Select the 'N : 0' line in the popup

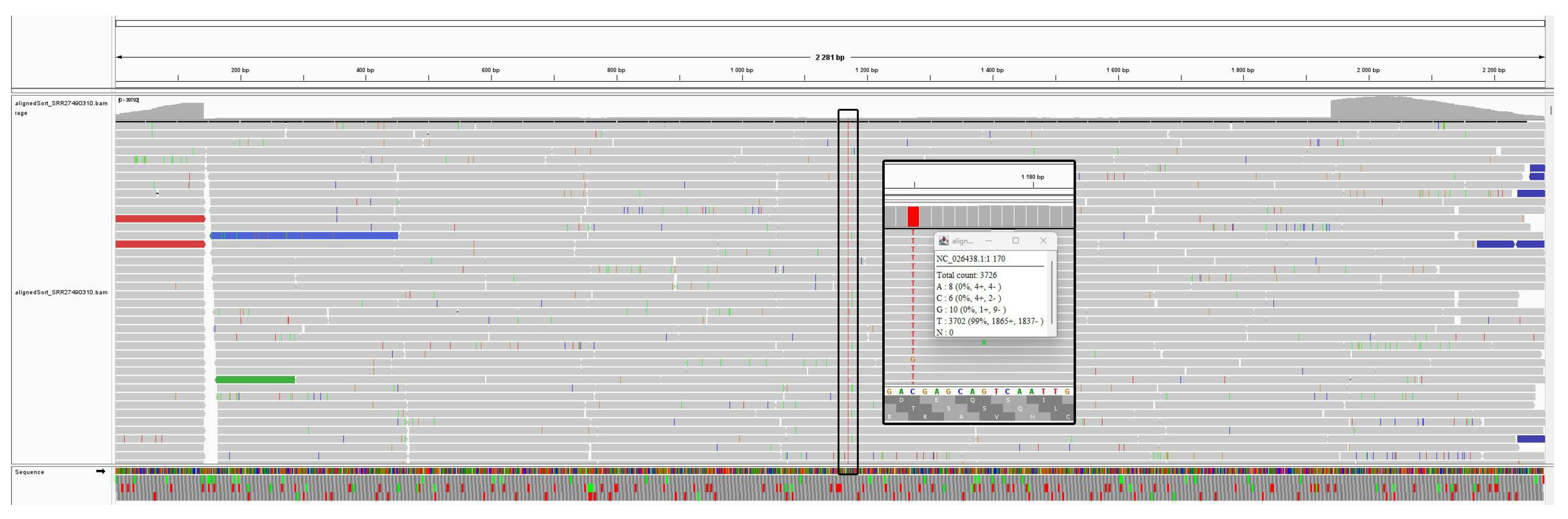point(945,333)
